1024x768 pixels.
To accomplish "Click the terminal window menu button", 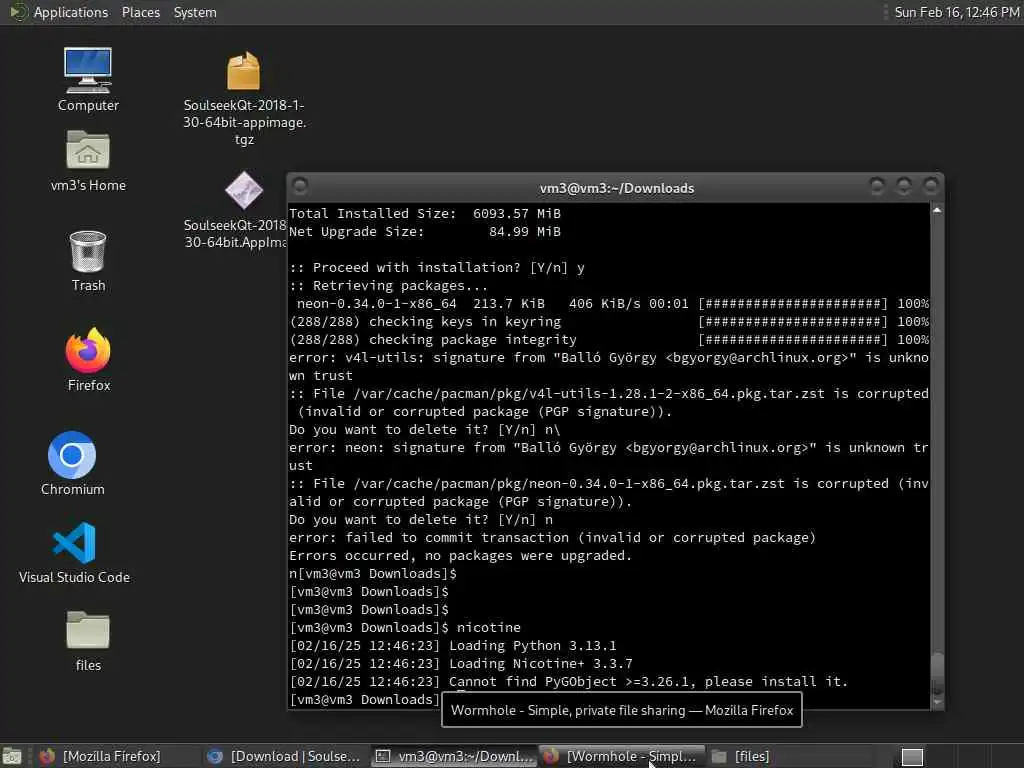I will (x=300, y=187).
